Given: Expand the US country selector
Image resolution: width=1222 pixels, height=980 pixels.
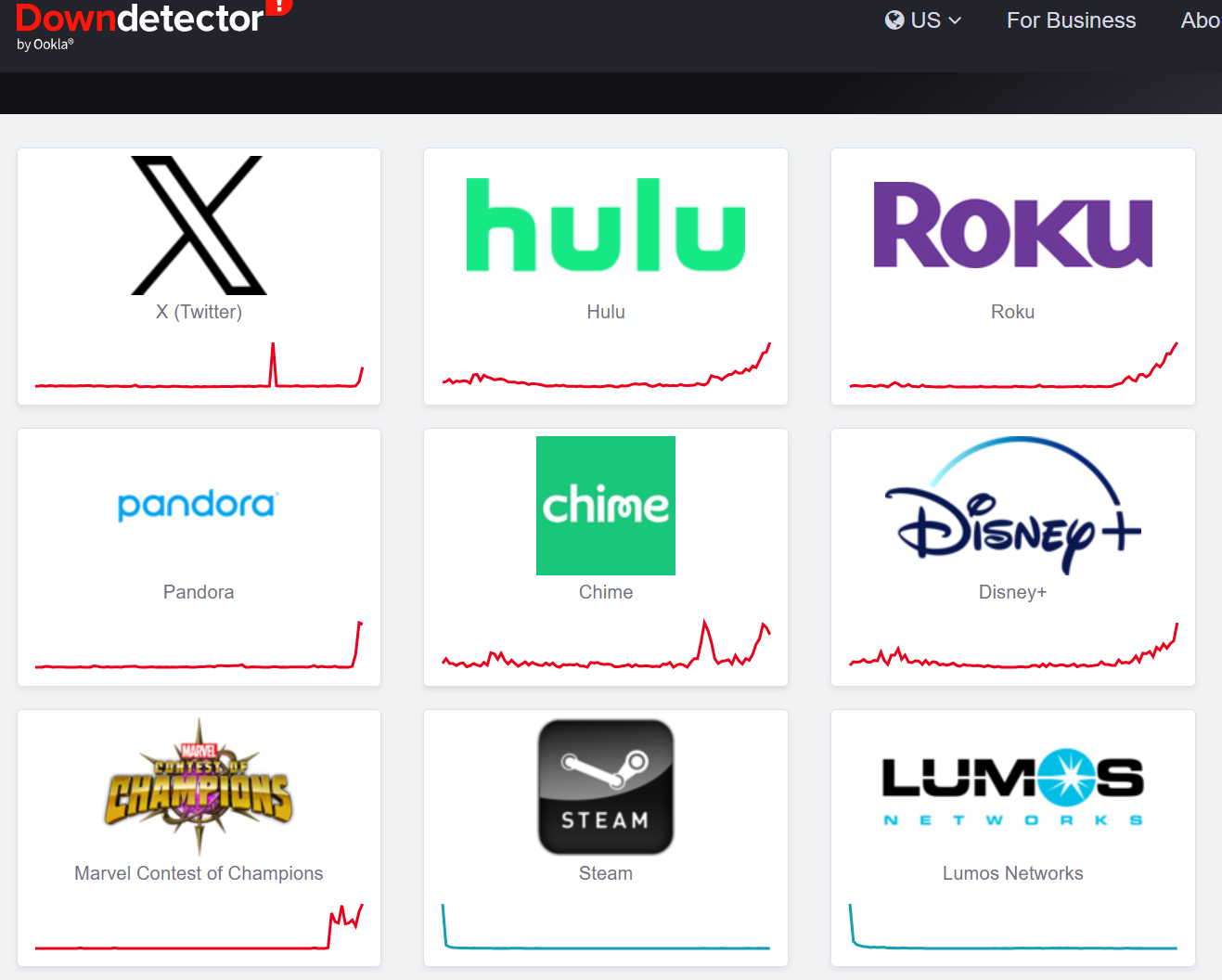Looking at the screenshot, I should pyautogui.click(x=923, y=20).
